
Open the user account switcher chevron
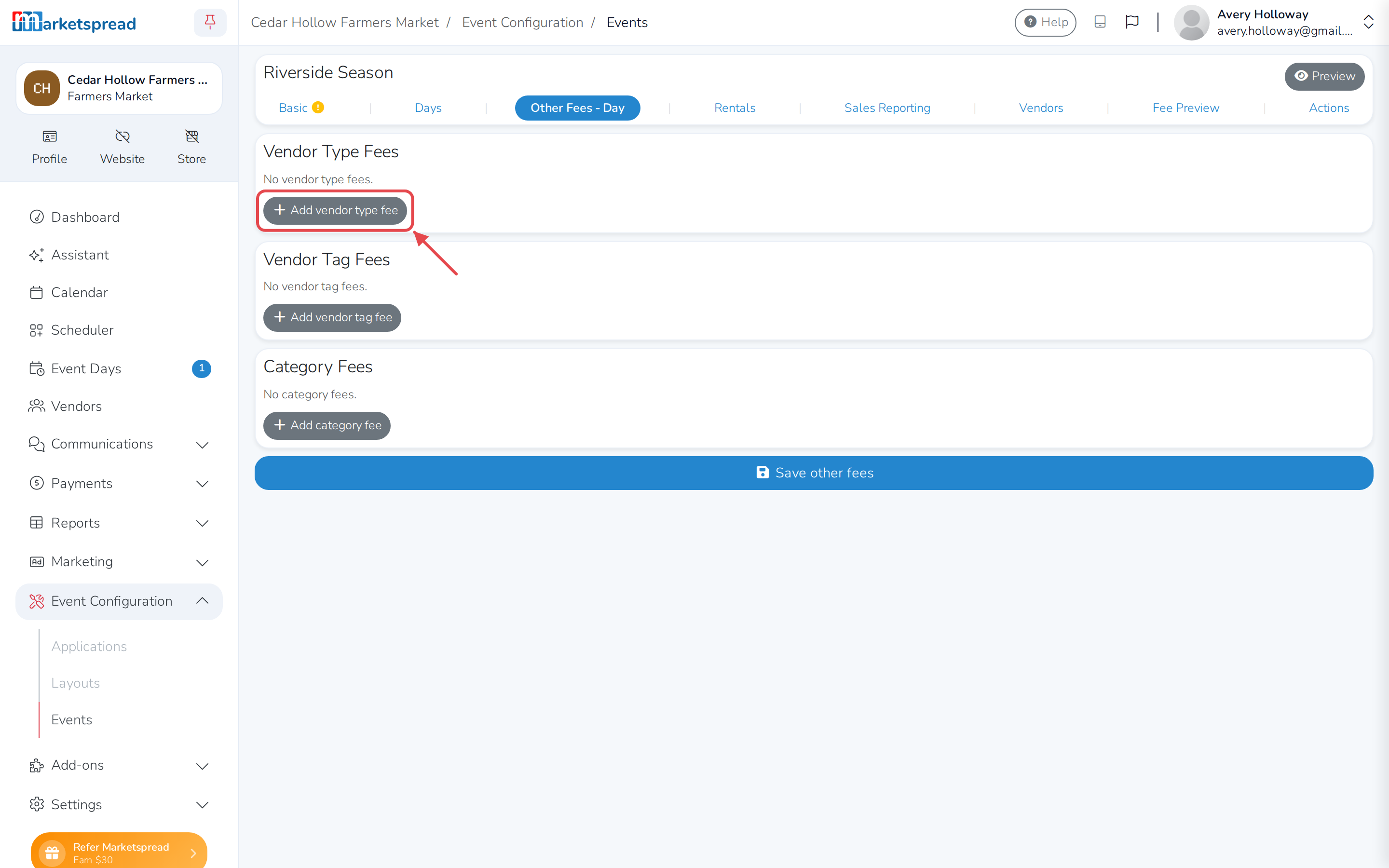pyautogui.click(x=1368, y=22)
